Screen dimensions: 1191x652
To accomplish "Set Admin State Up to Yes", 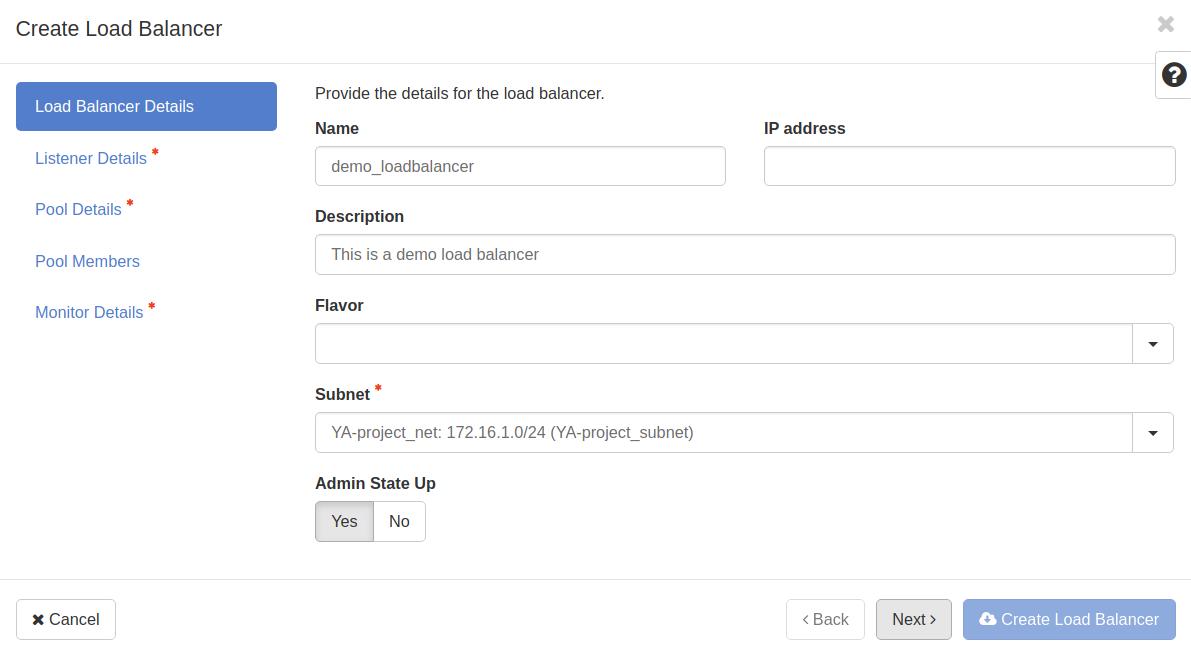I will (344, 521).
